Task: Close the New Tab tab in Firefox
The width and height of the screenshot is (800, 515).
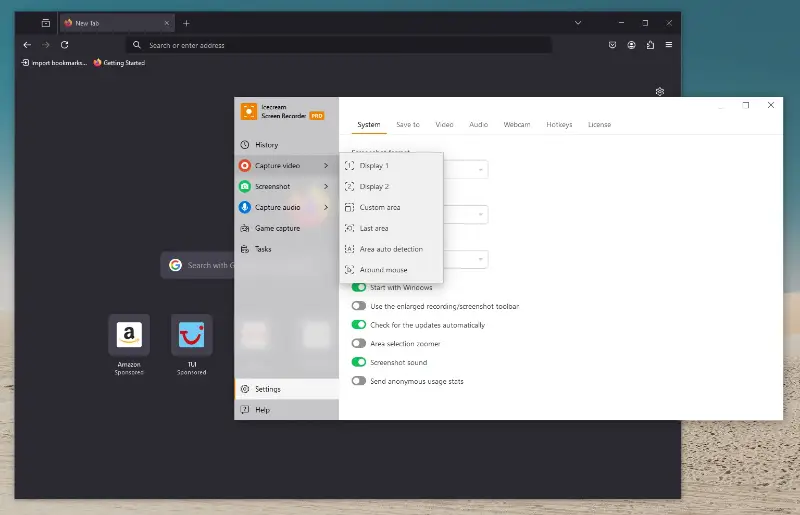Action: tap(166, 23)
